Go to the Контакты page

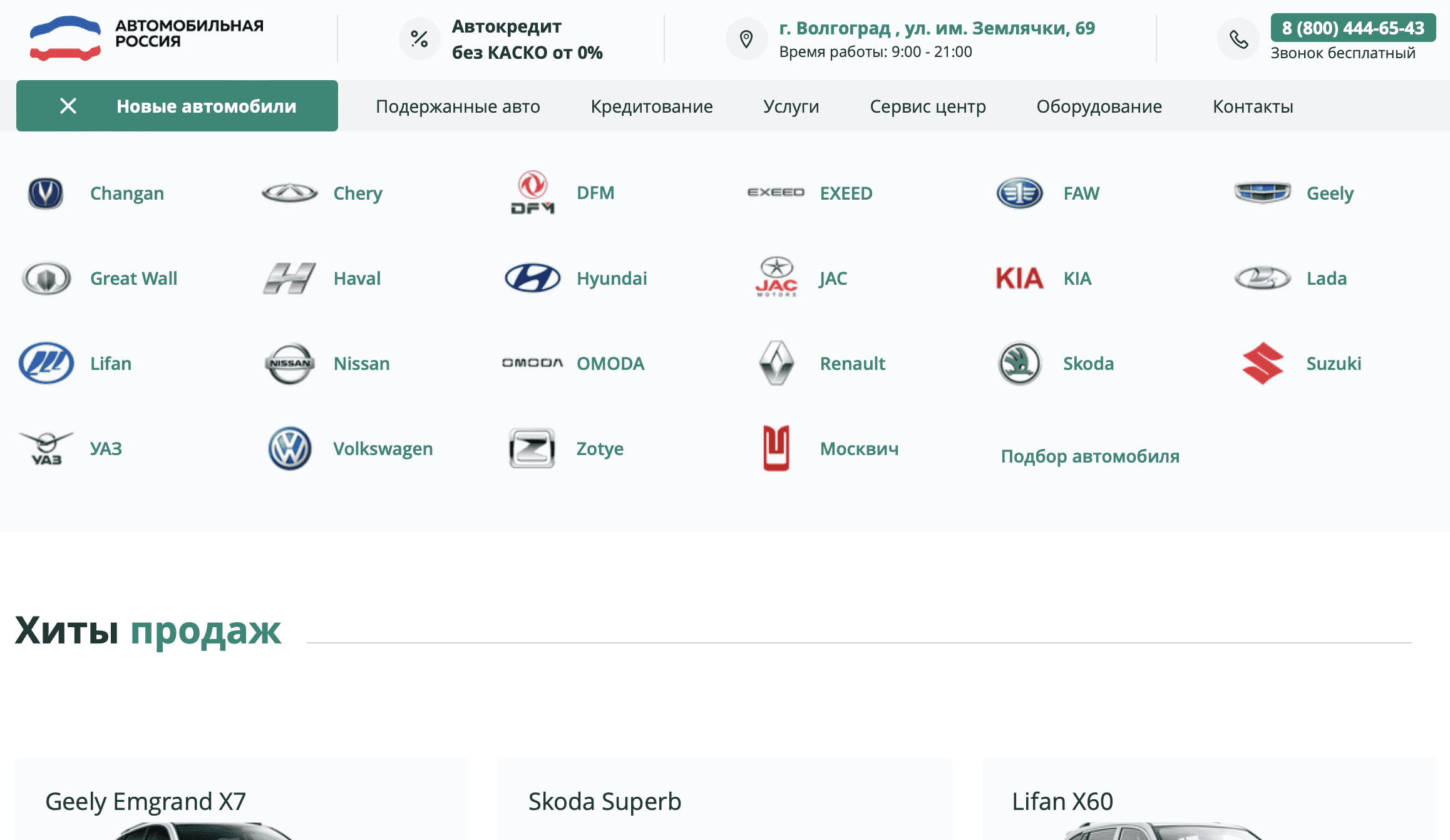1252,106
